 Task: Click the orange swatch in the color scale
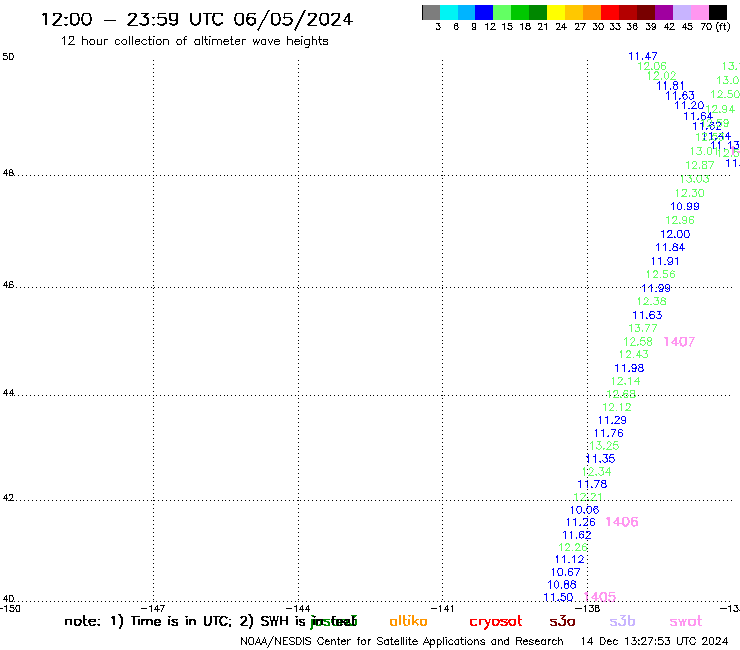point(592,12)
